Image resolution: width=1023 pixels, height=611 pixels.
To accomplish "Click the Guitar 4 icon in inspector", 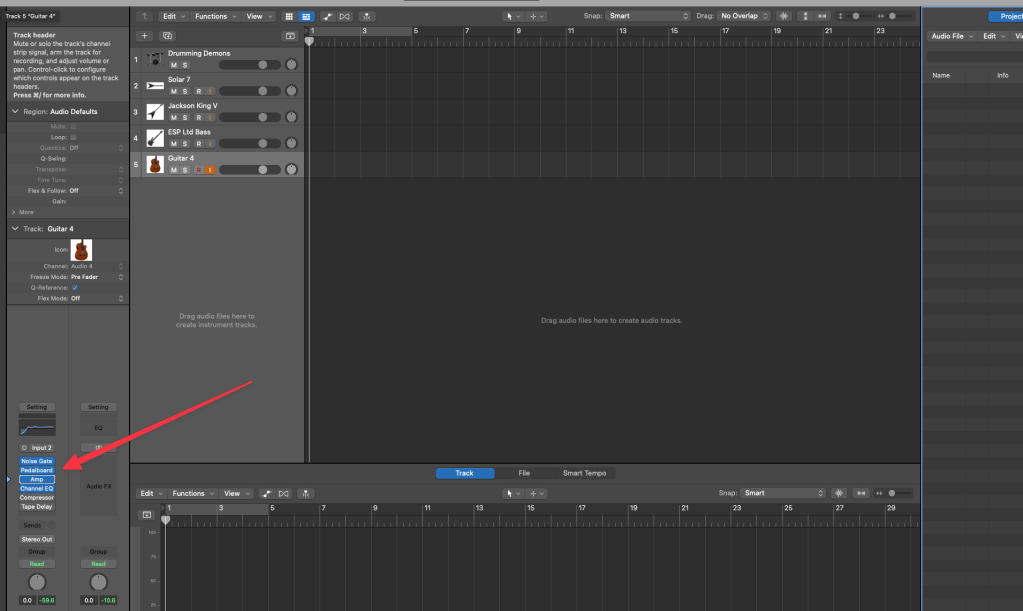I will click(82, 250).
